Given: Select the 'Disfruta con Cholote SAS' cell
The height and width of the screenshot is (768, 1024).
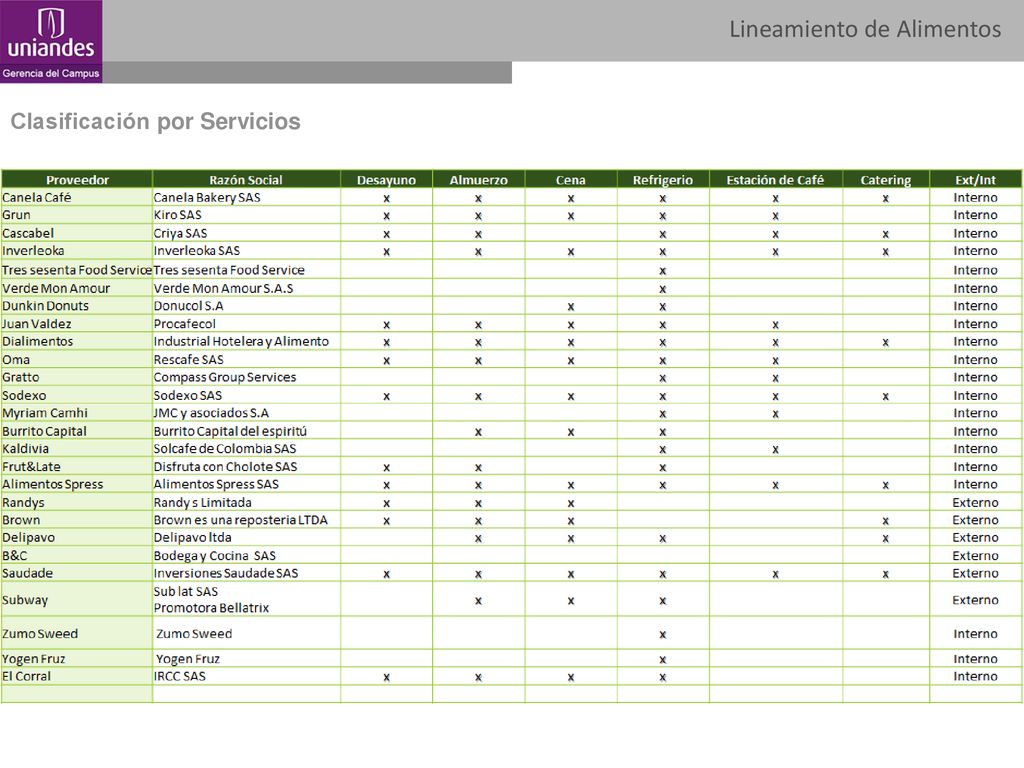Looking at the screenshot, I should click(x=246, y=467).
